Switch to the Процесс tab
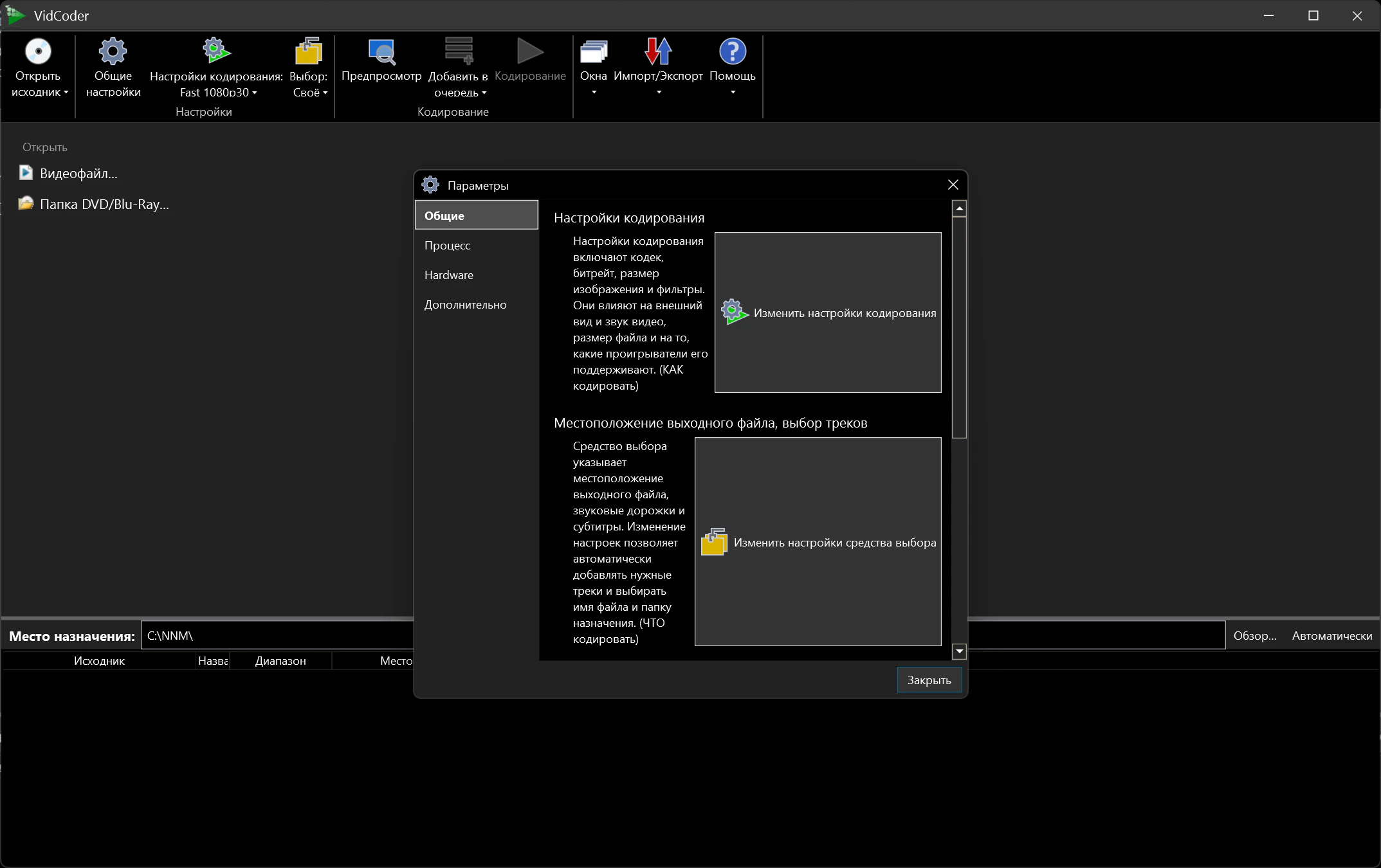Screen dimensions: 1381x868 (x=447, y=246)
